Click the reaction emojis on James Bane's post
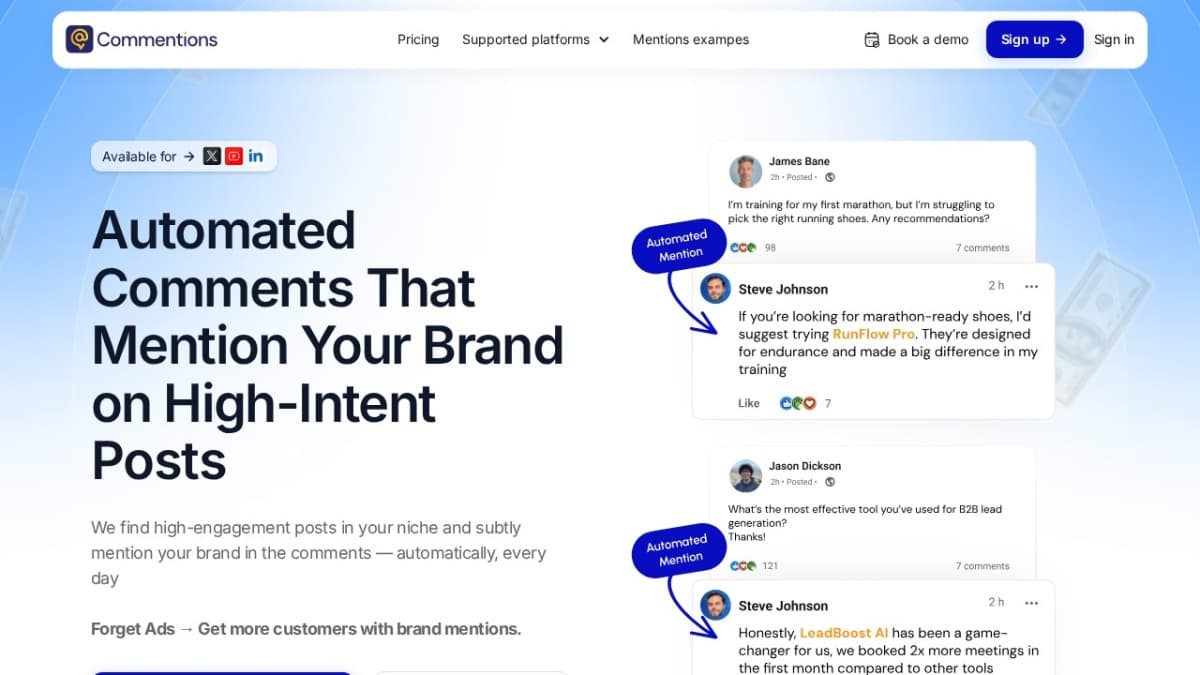This screenshot has width=1200, height=675. click(743, 247)
